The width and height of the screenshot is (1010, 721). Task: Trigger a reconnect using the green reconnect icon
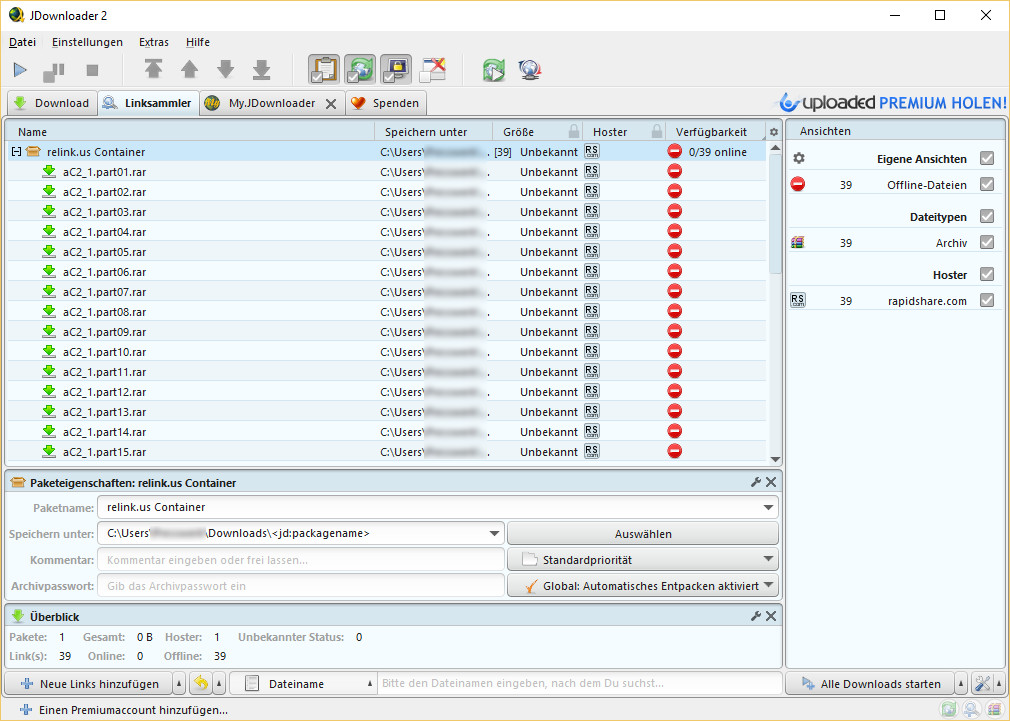(x=494, y=69)
